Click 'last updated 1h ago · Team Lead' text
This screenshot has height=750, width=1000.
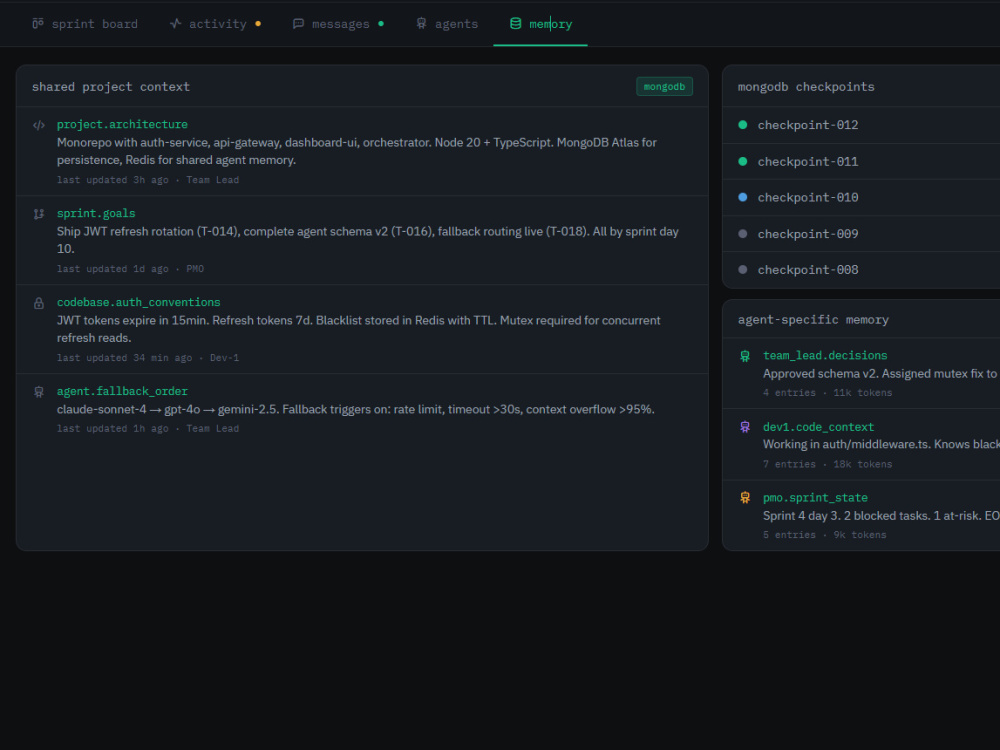[148, 429]
